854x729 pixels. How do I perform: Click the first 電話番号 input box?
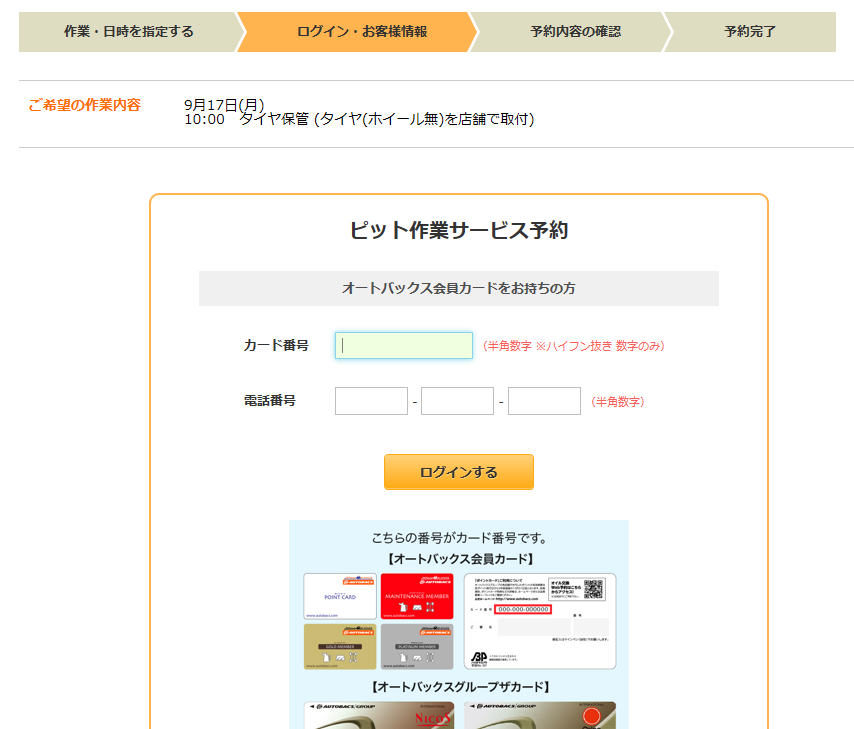tap(370, 400)
